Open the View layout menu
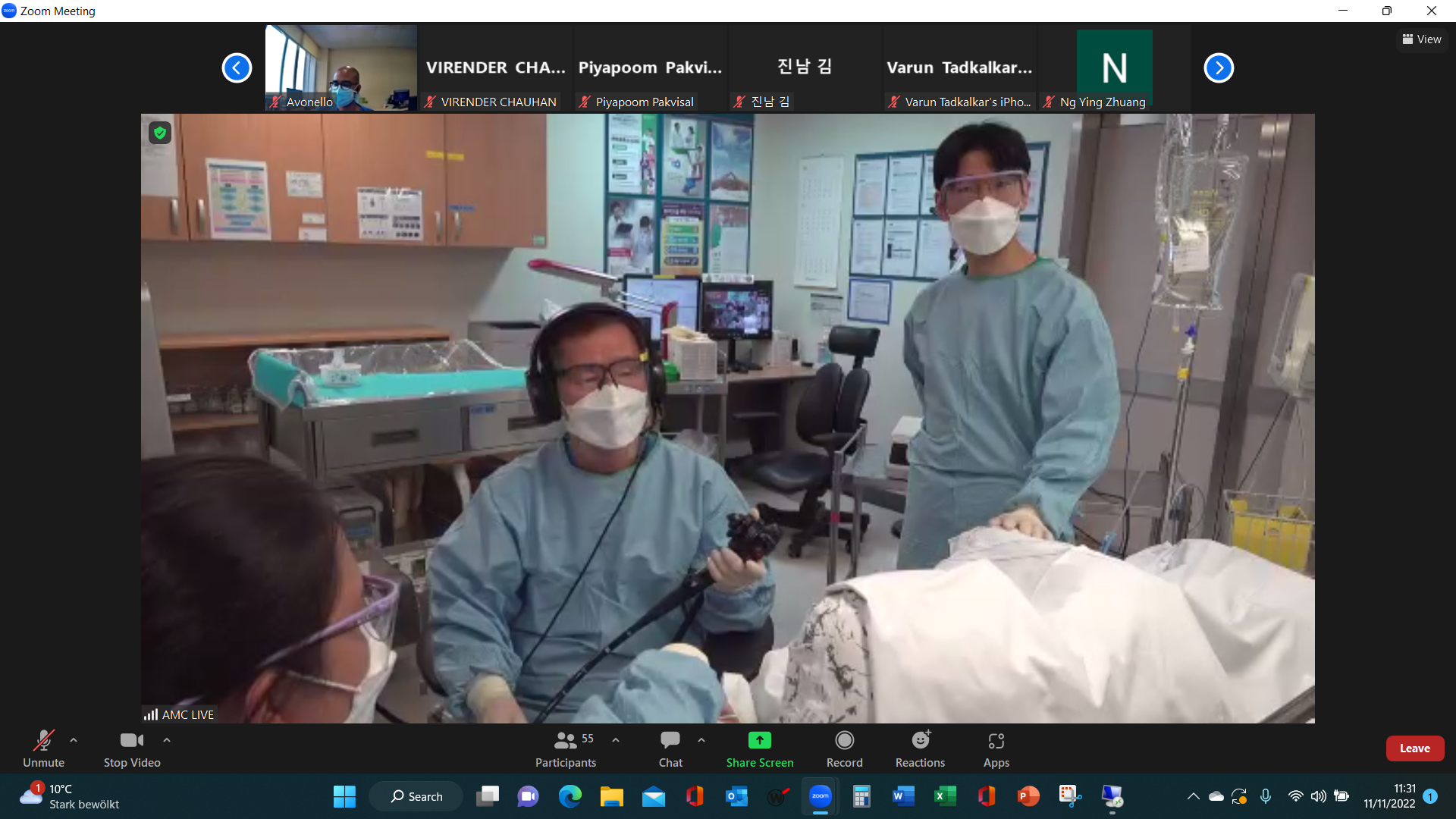This screenshot has width=1456, height=819. click(x=1422, y=39)
